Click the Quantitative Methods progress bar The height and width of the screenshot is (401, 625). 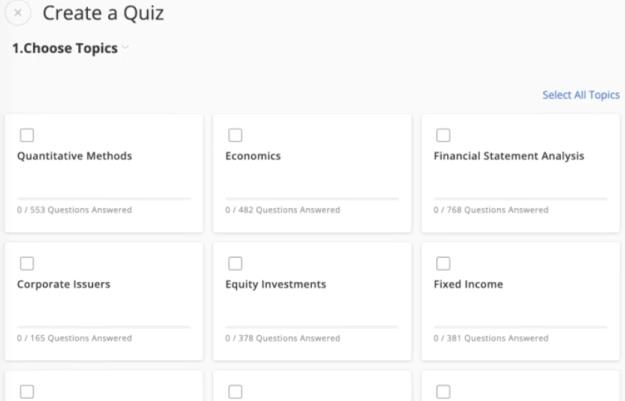pyautogui.click(x=103, y=198)
